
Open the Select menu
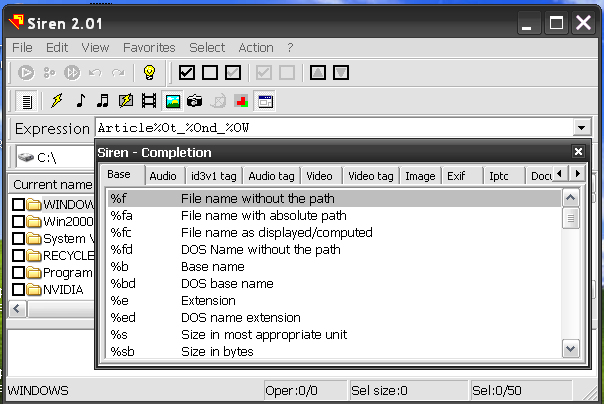[x=207, y=47]
